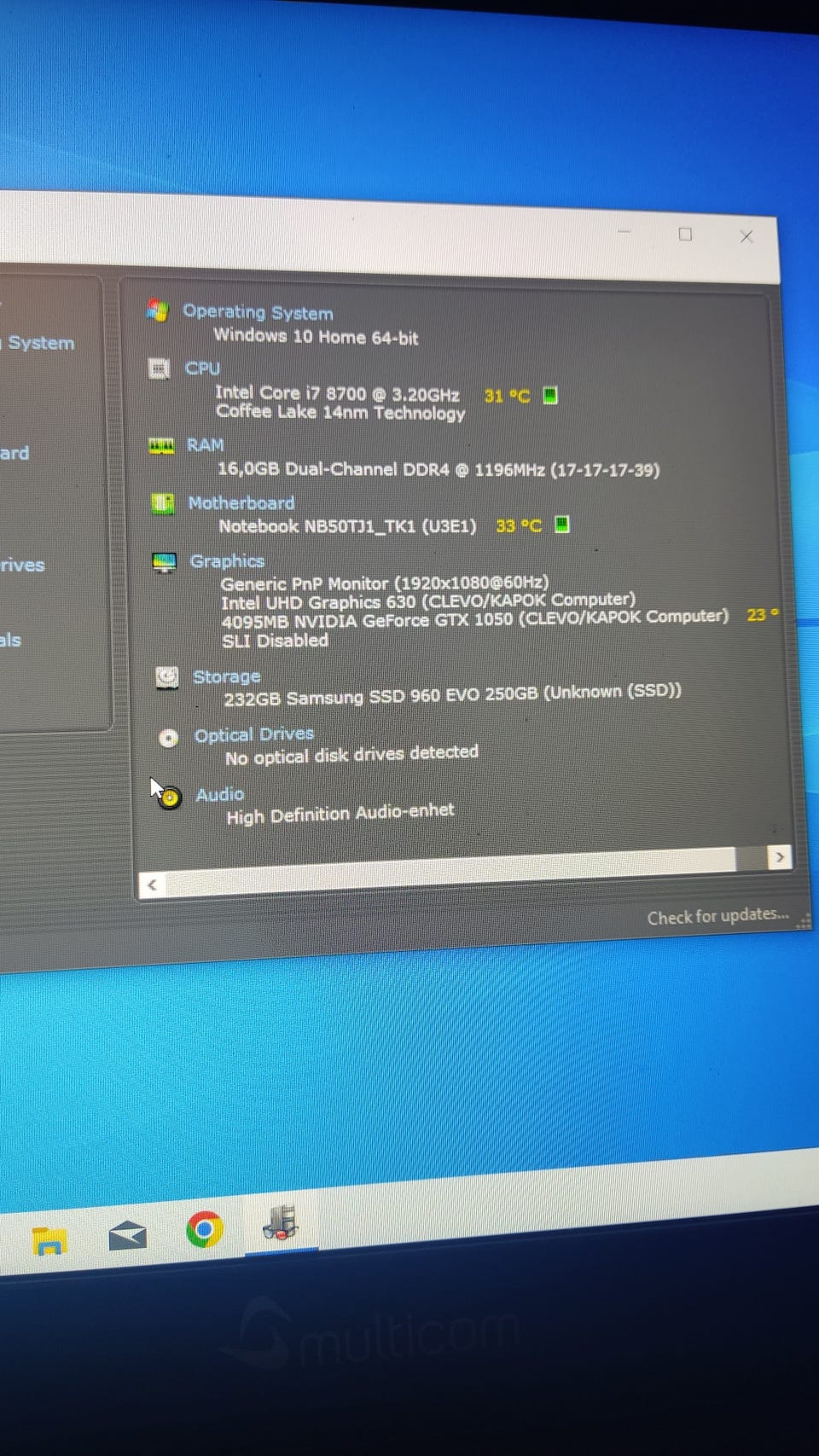Open the Storage section heading
Image resolution: width=819 pixels, height=1456 pixels.
click(227, 676)
